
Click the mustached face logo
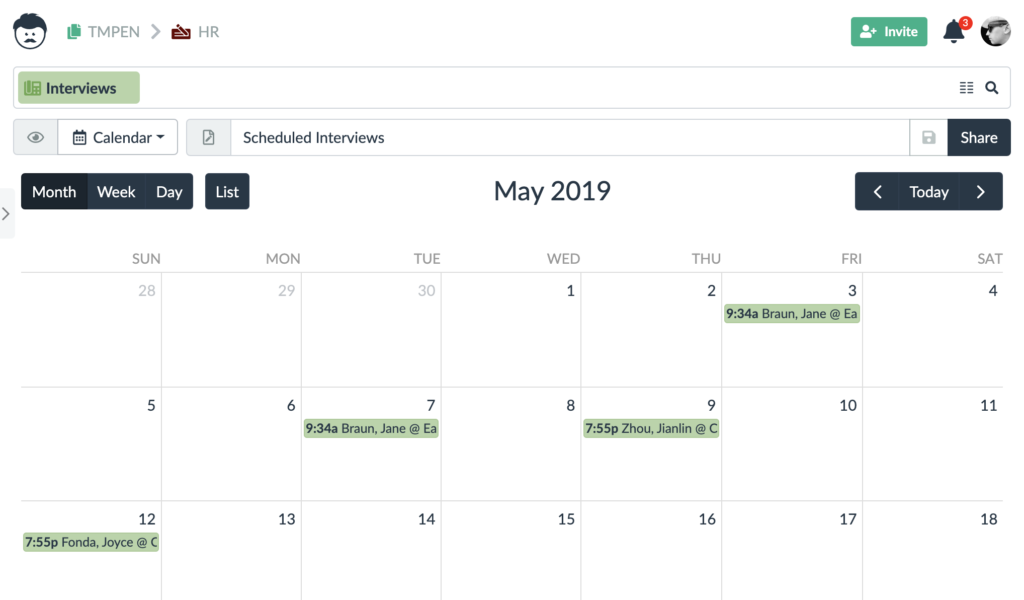click(x=30, y=31)
